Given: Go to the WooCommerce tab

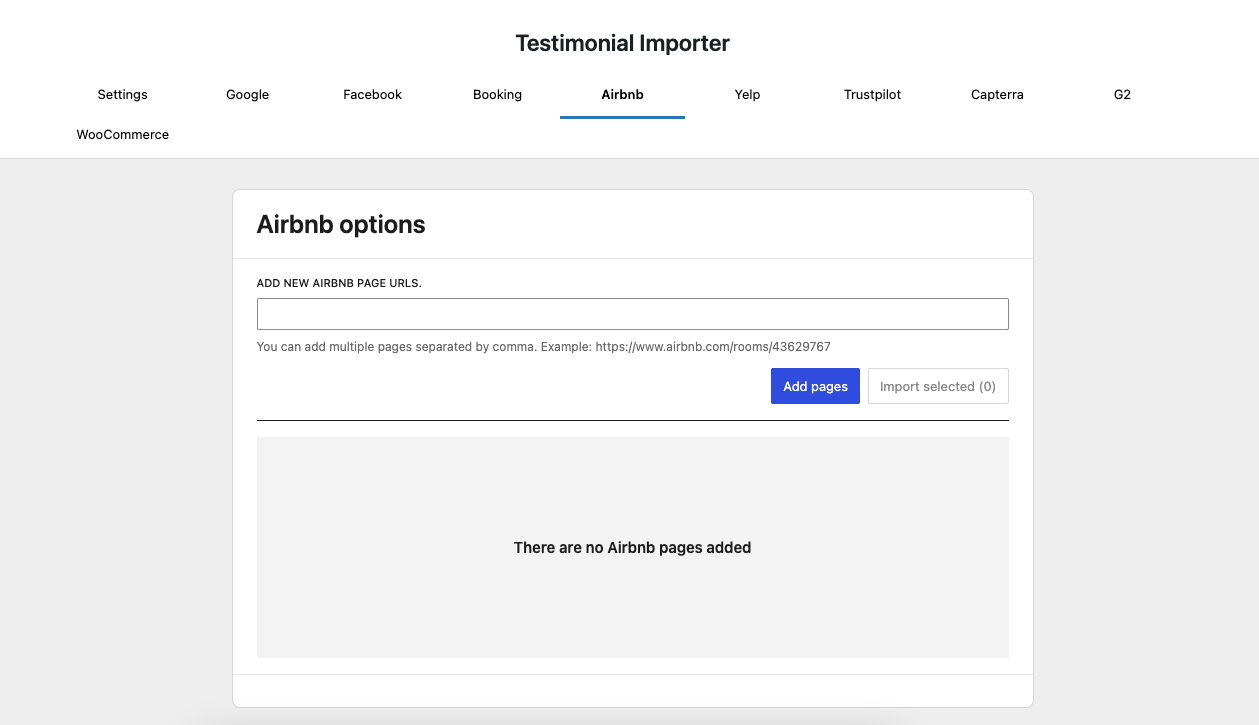Looking at the screenshot, I should [122, 135].
